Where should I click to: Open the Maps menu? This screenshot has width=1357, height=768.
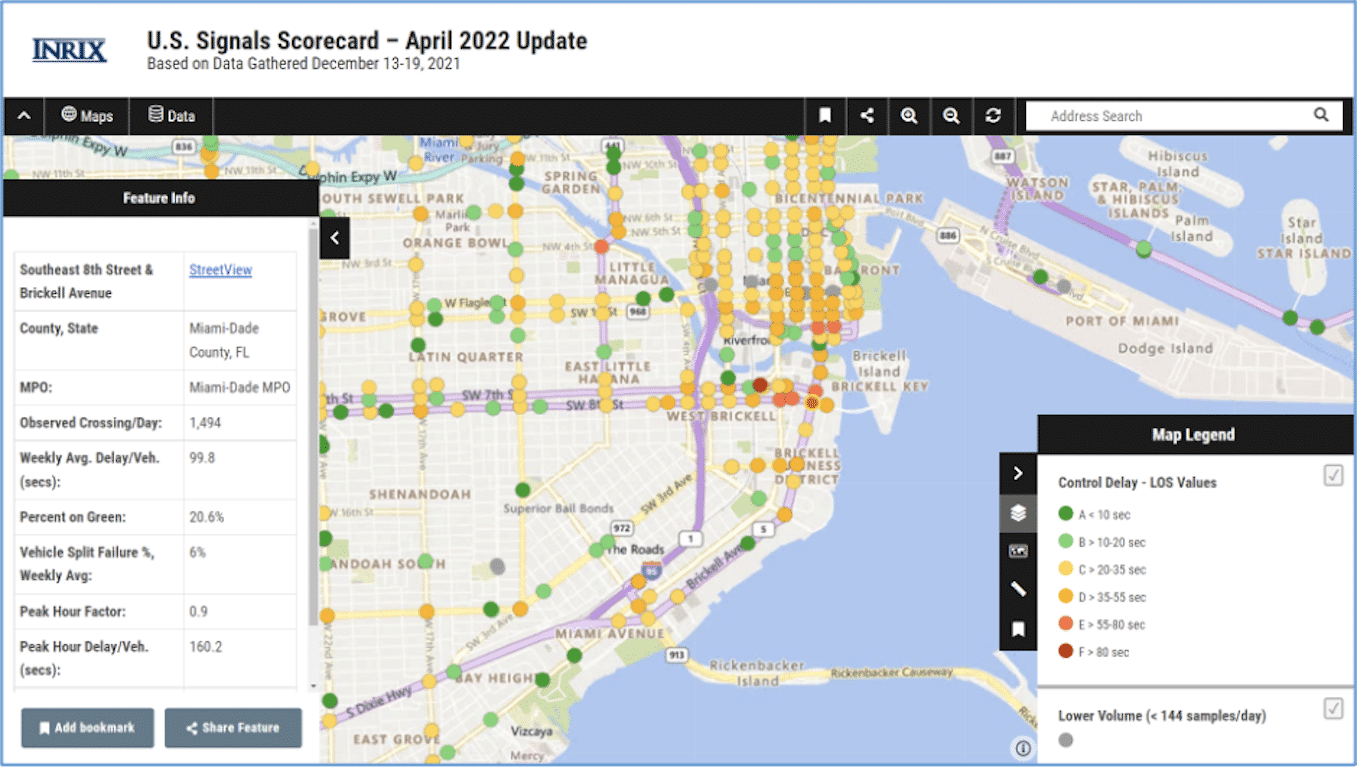pyautogui.click(x=87, y=116)
